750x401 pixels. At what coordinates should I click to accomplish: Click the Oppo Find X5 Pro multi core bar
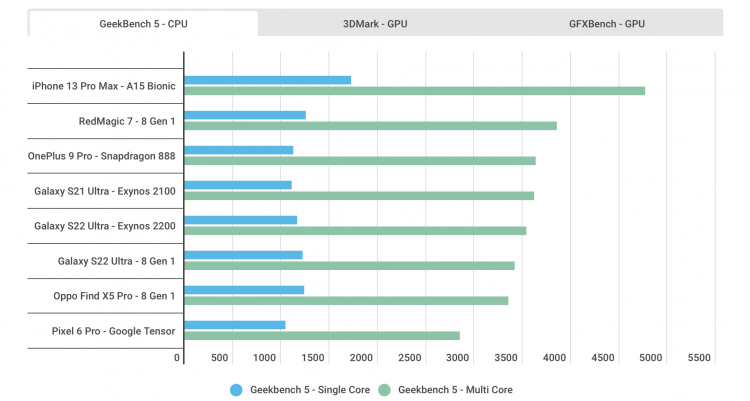(346, 301)
